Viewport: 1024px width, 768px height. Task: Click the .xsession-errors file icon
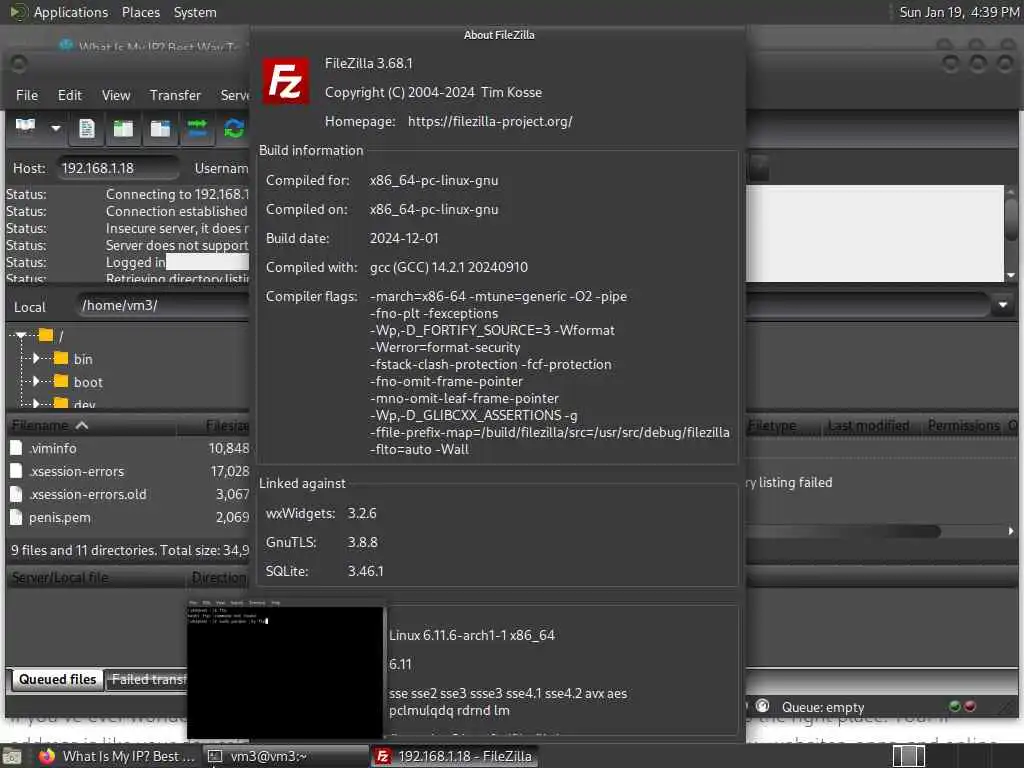[16, 471]
